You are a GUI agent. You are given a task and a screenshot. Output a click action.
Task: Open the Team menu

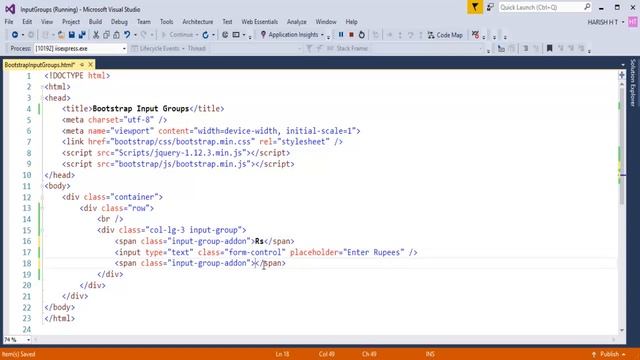[144, 22]
